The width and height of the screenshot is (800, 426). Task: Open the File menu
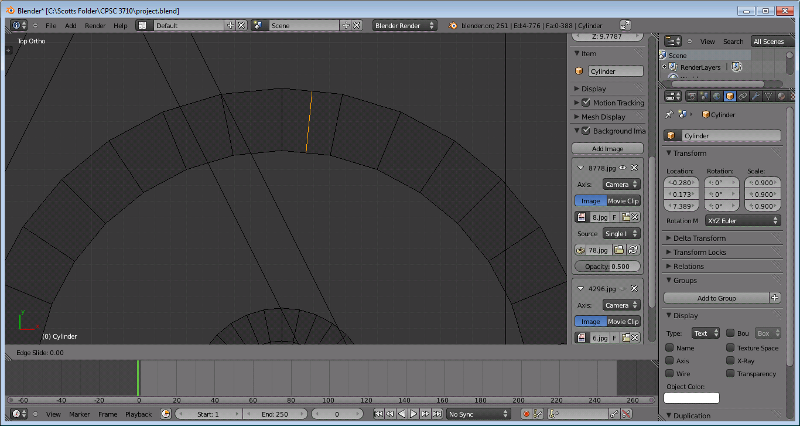[x=51, y=26]
